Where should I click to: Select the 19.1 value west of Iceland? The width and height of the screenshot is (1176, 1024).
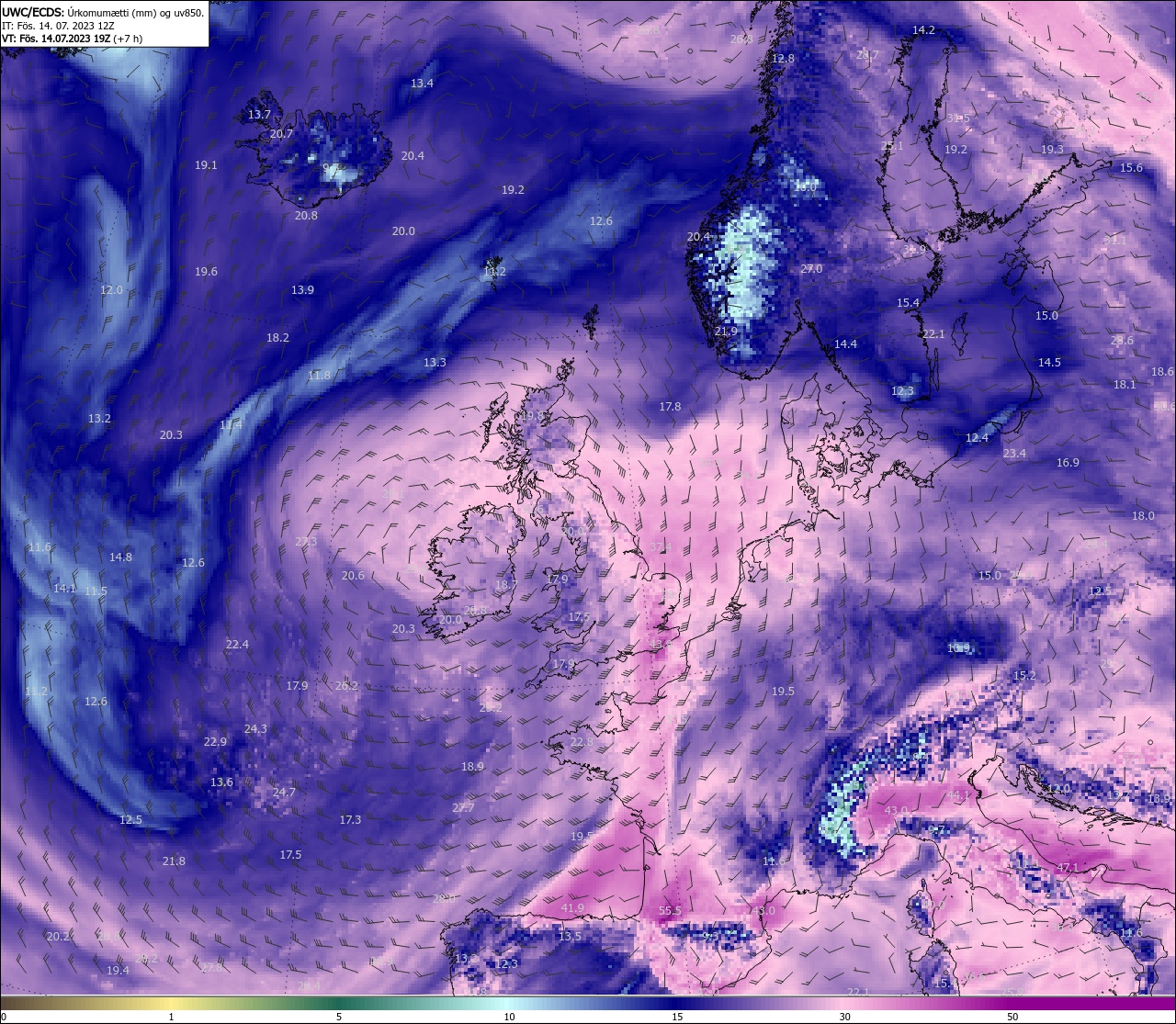click(x=206, y=165)
